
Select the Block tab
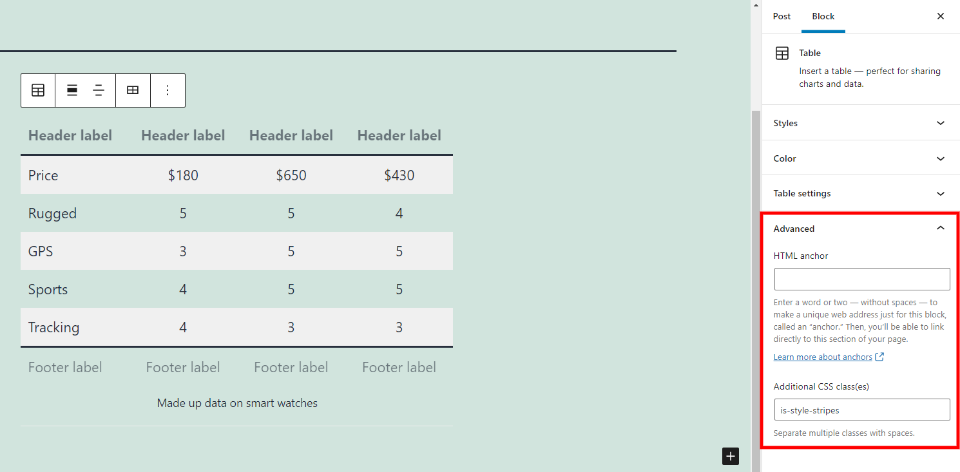823,16
